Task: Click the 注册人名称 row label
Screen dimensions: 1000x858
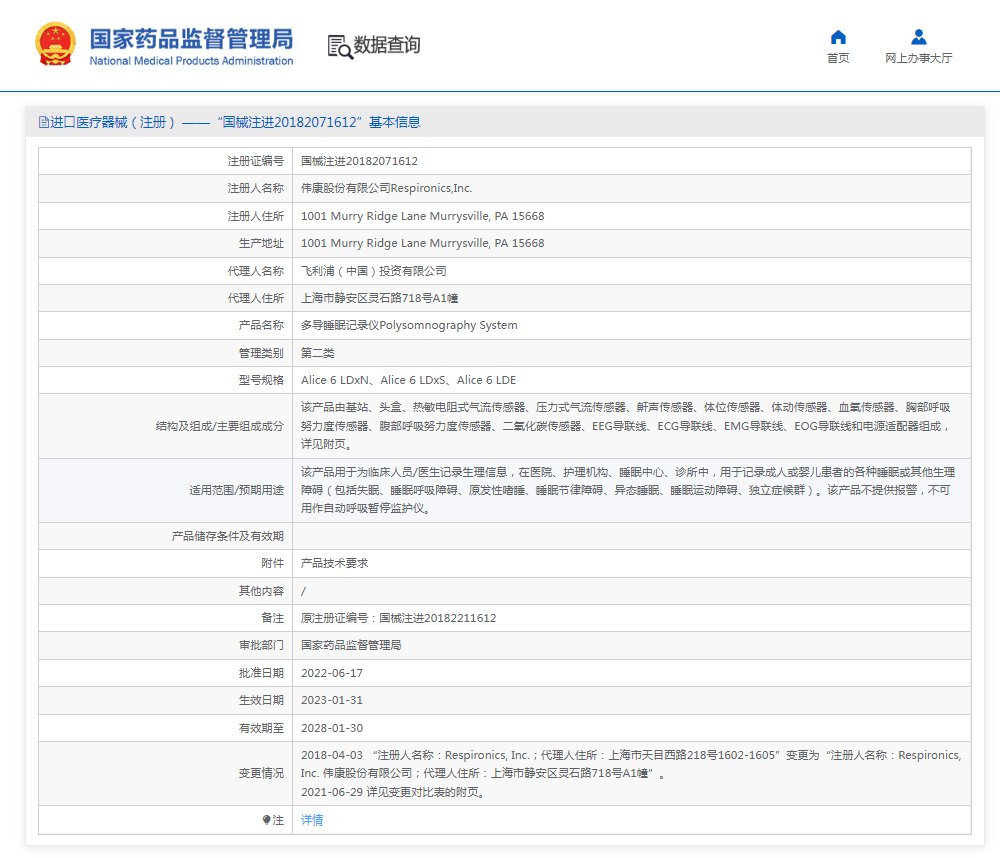Action: click(x=256, y=188)
